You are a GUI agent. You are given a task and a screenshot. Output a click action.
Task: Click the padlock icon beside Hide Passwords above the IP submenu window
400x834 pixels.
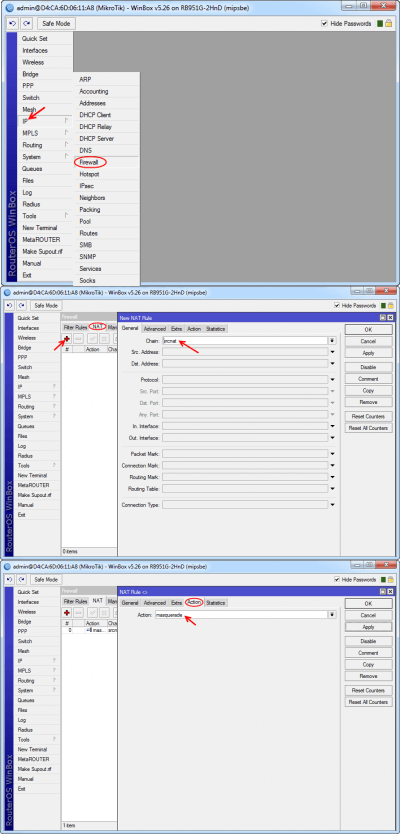tap(389, 24)
